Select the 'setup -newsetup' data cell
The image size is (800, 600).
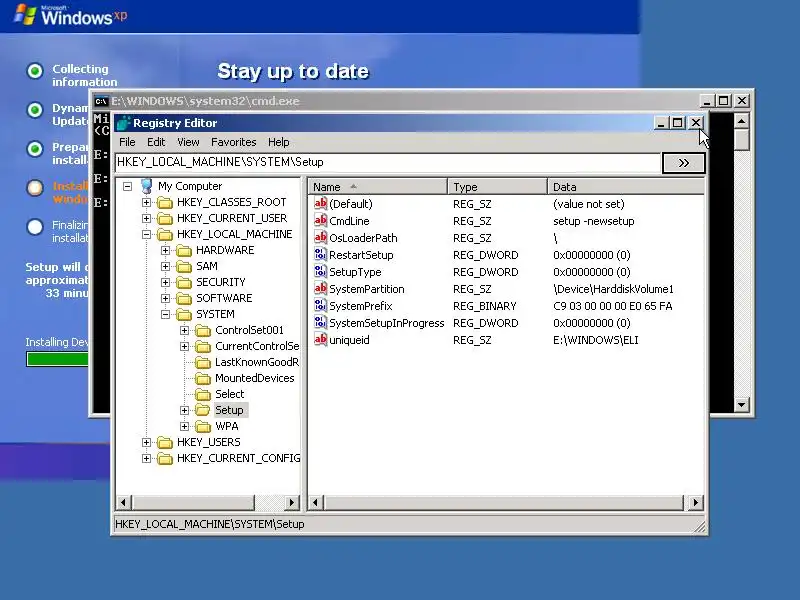[x=593, y=221]
